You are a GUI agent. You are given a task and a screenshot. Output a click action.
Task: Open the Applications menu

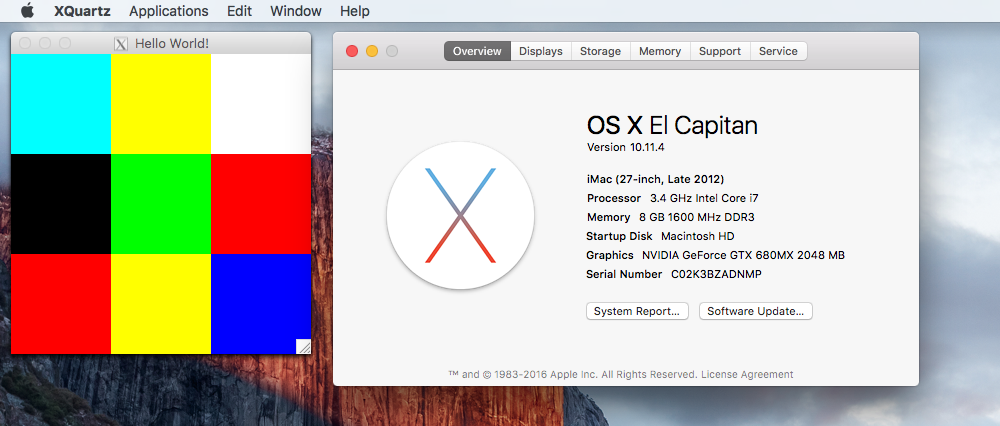point(168,11)
